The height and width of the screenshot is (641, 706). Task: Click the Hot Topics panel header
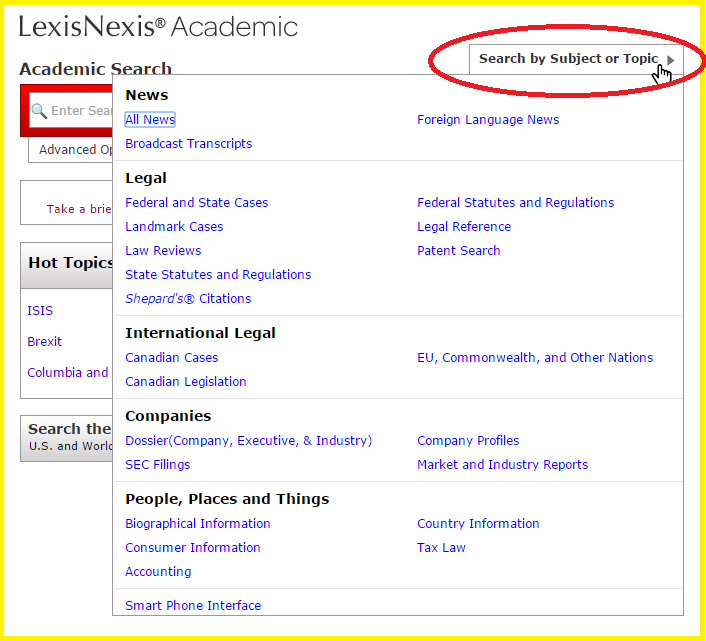(67, 265)
